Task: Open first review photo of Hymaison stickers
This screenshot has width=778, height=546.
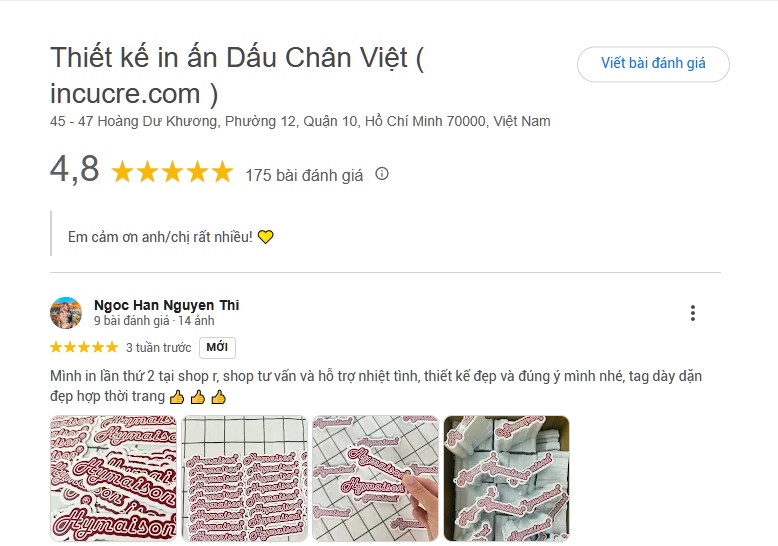Action: pyautogui.click(x=113, y=478)
